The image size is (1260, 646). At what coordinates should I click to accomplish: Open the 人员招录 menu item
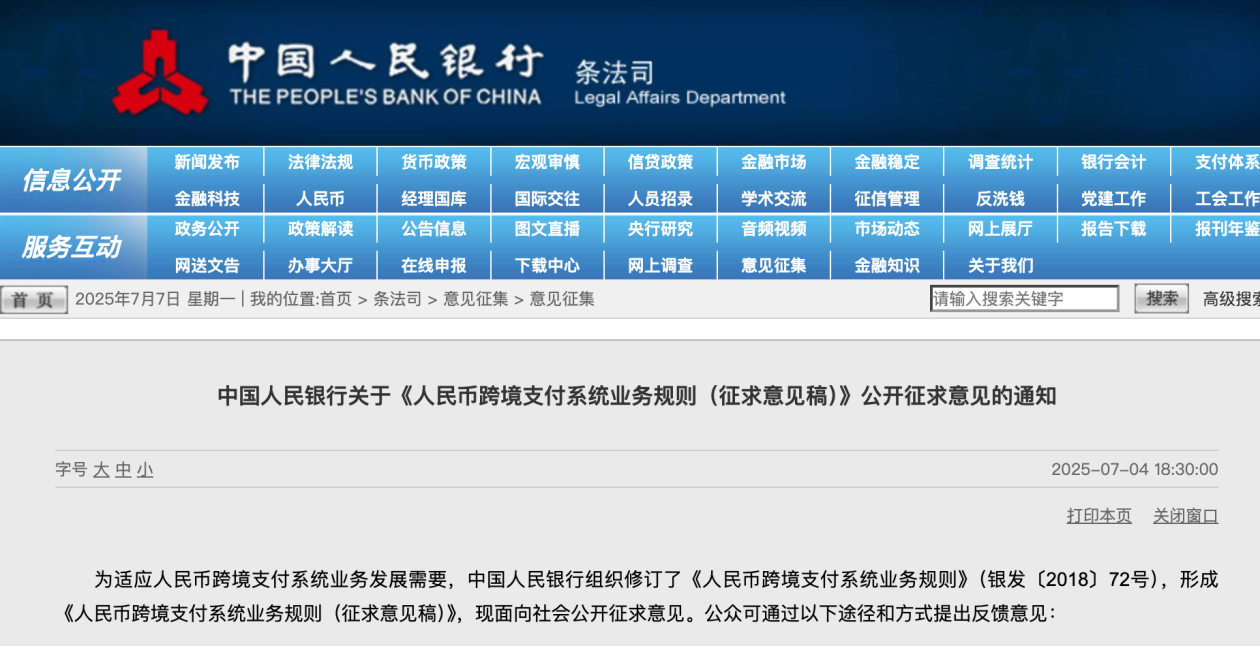pyautogui.click(x=660, y=199)
